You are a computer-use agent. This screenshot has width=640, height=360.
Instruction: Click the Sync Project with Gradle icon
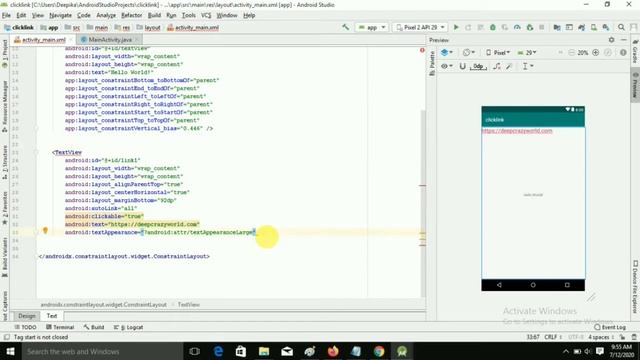pyautogui.click(x=581, y=27)
